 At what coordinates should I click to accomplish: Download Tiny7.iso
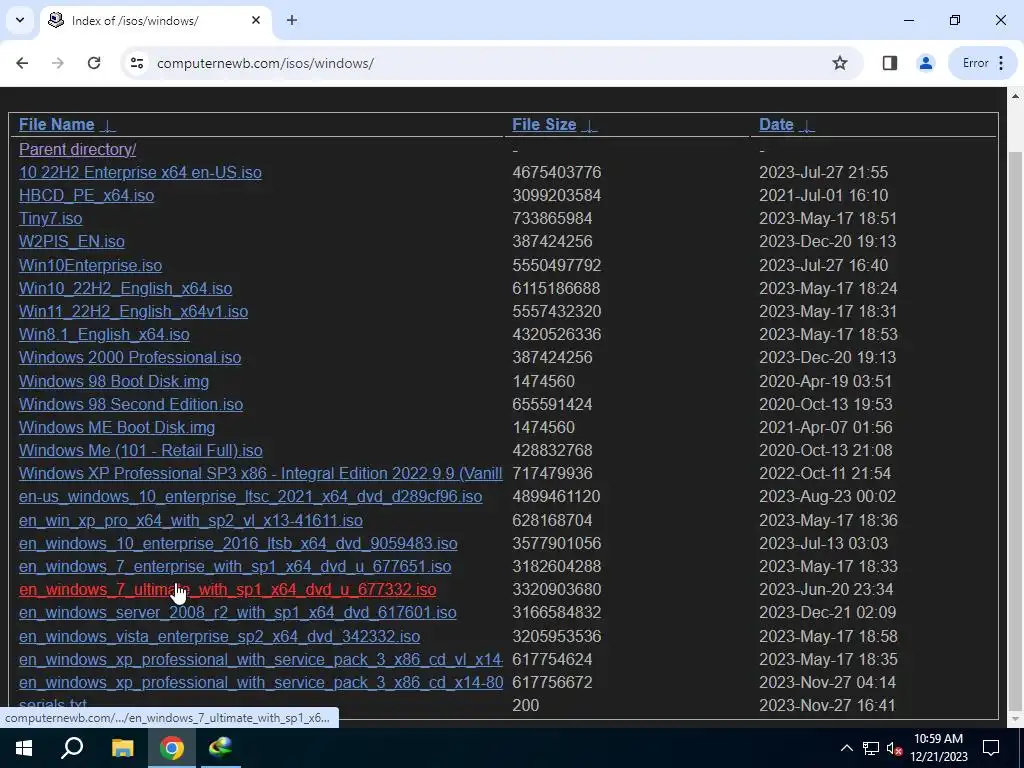50,218
